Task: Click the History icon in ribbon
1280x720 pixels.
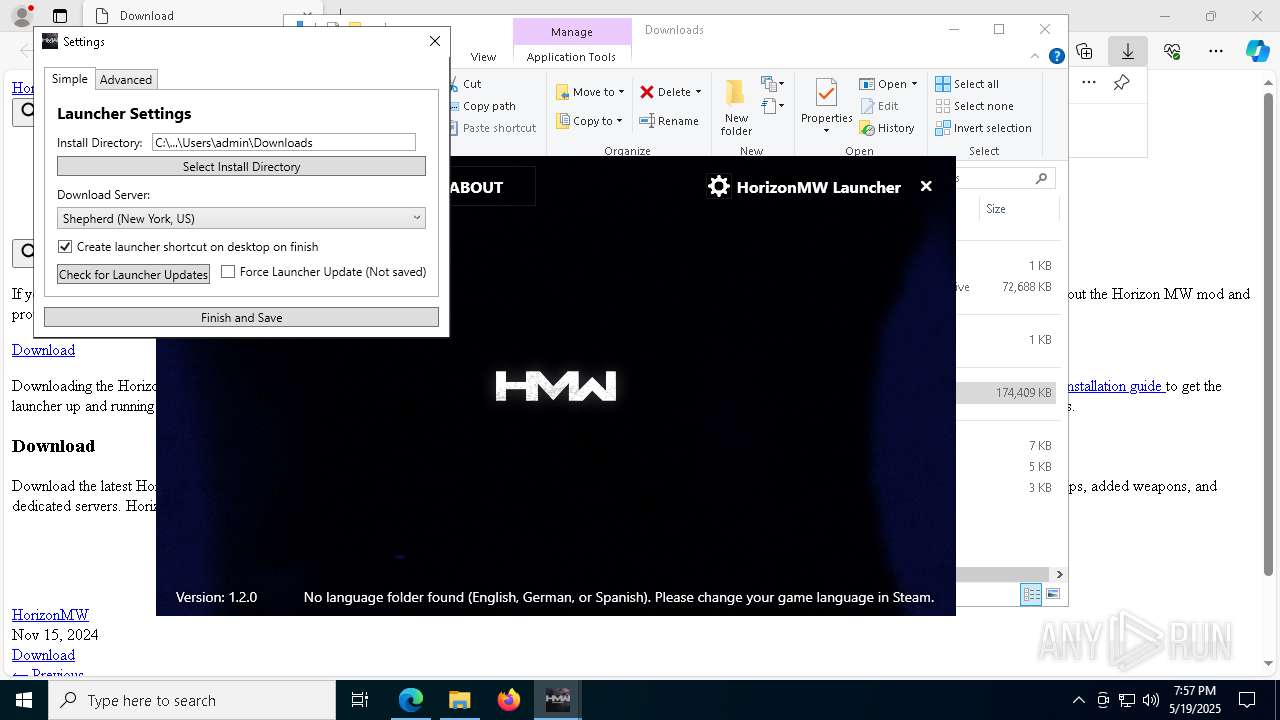Action: tap(867, 128)
